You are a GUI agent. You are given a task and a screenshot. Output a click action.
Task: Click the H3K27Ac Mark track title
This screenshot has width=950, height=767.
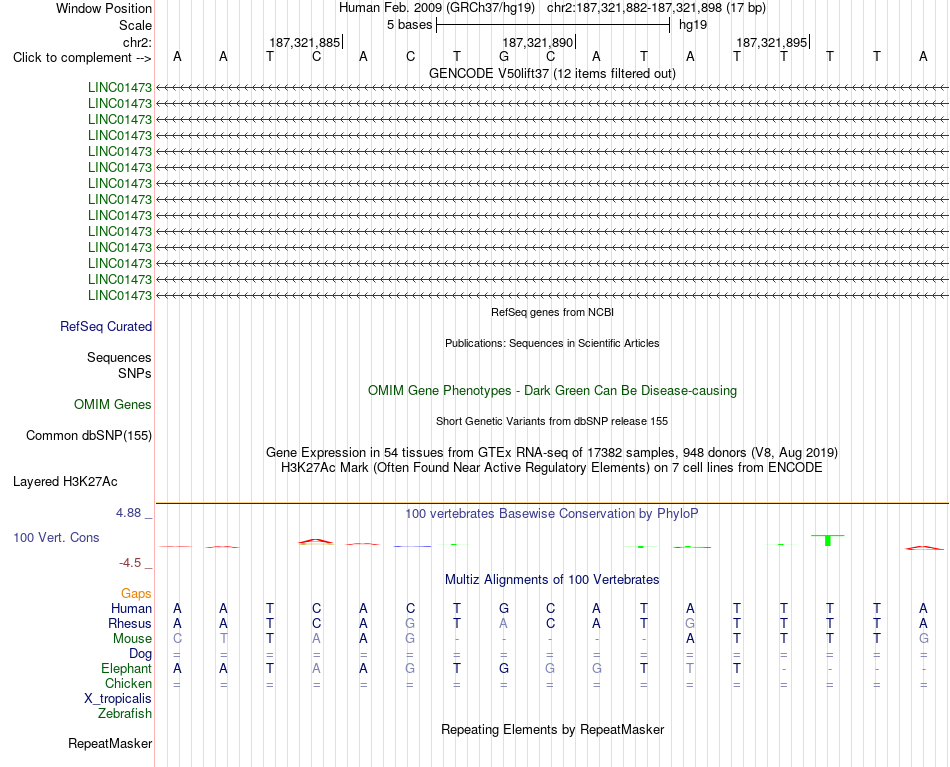(552, 468)
